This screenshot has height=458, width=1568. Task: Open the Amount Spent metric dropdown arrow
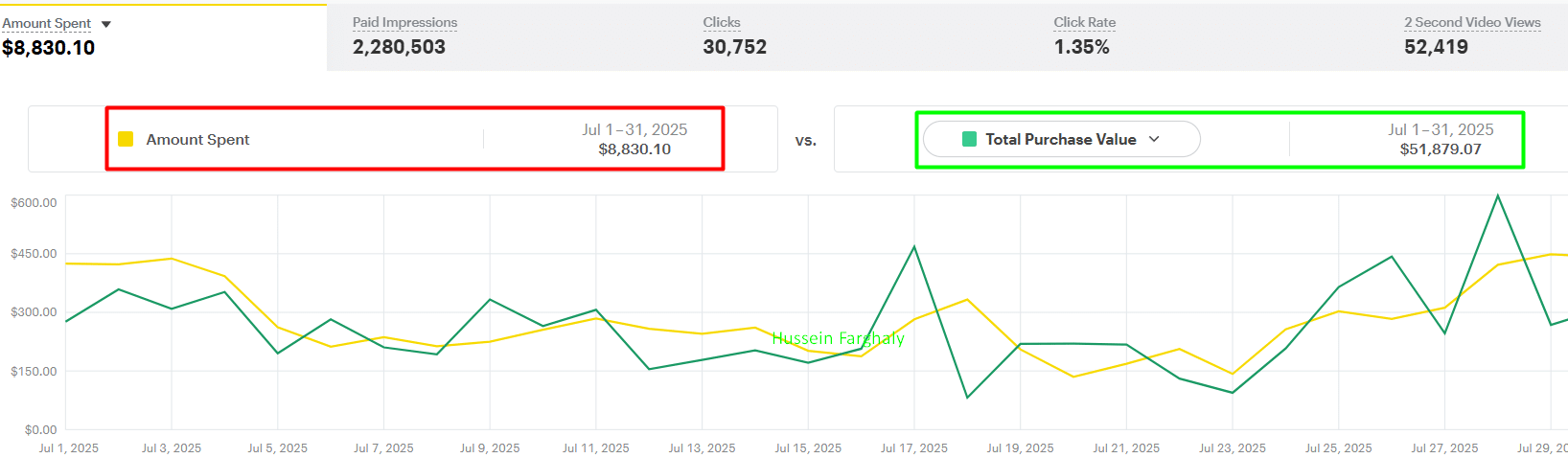pos(106,24)
